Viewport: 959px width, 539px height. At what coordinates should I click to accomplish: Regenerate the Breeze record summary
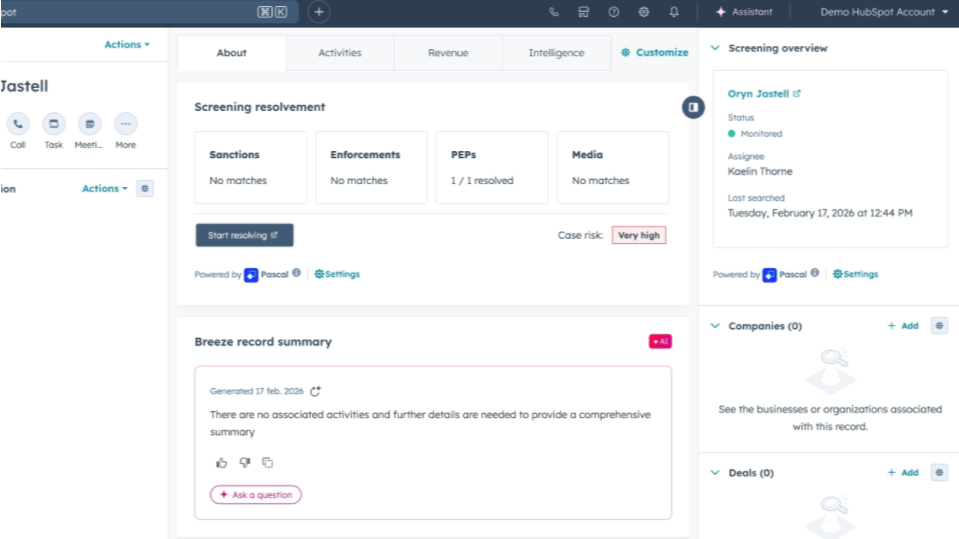(316, 392)
